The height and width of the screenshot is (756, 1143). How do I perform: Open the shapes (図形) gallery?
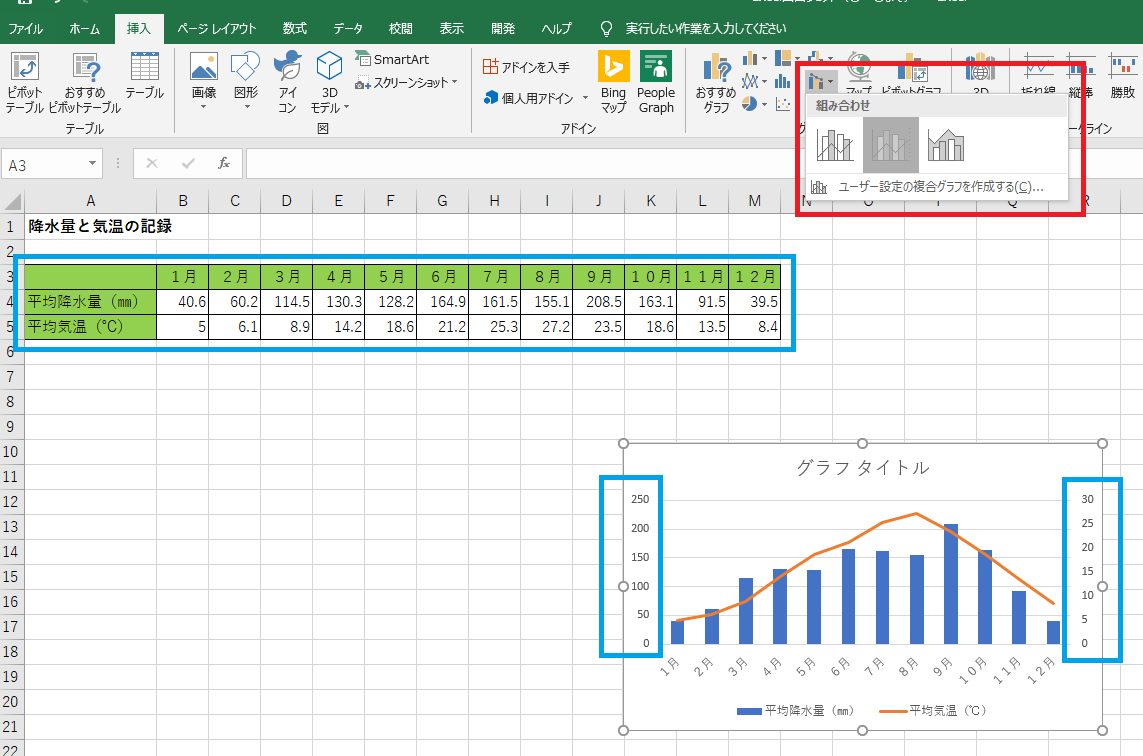click(246, 81)
